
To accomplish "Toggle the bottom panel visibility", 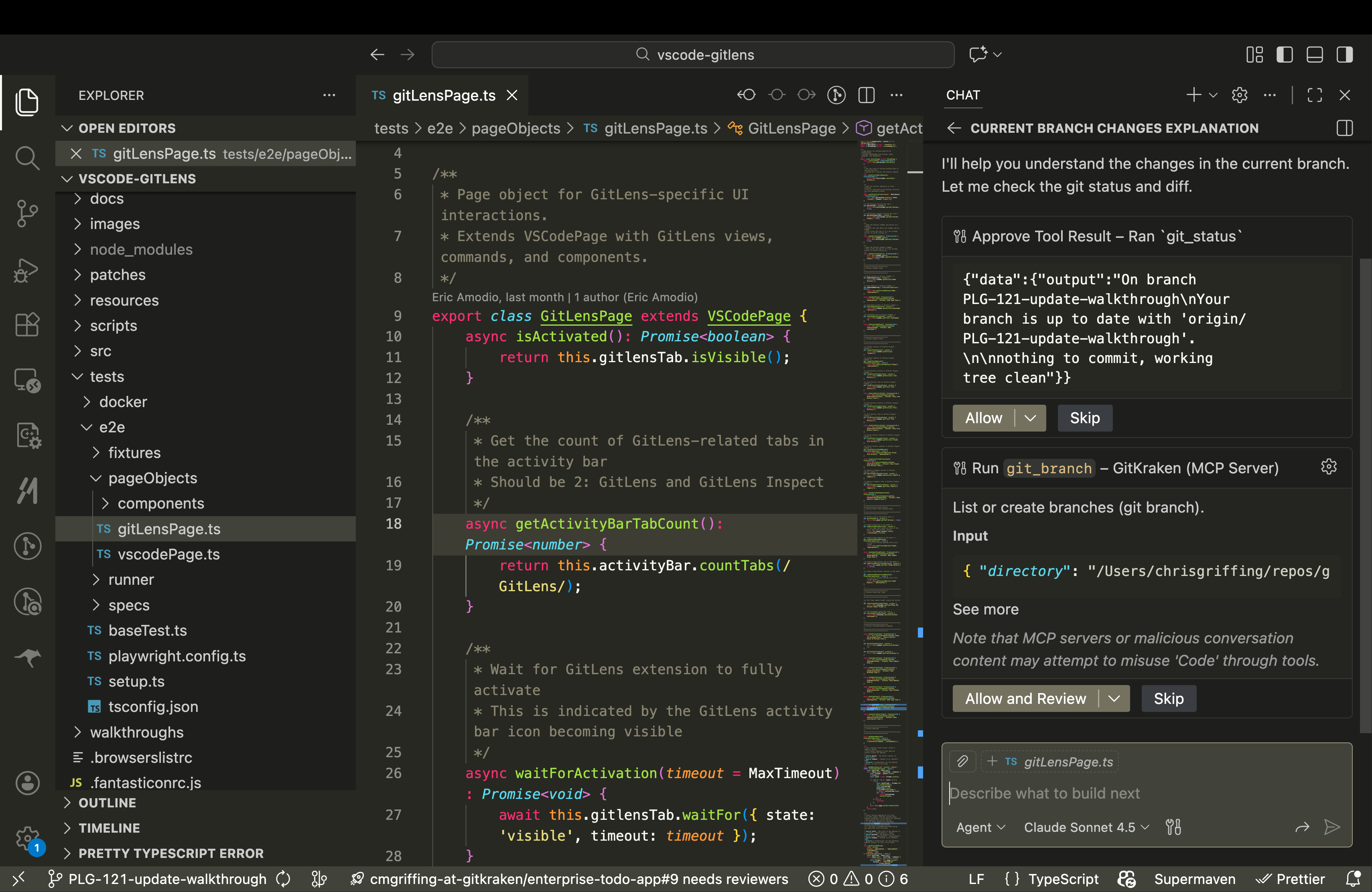I will 1314,54.
